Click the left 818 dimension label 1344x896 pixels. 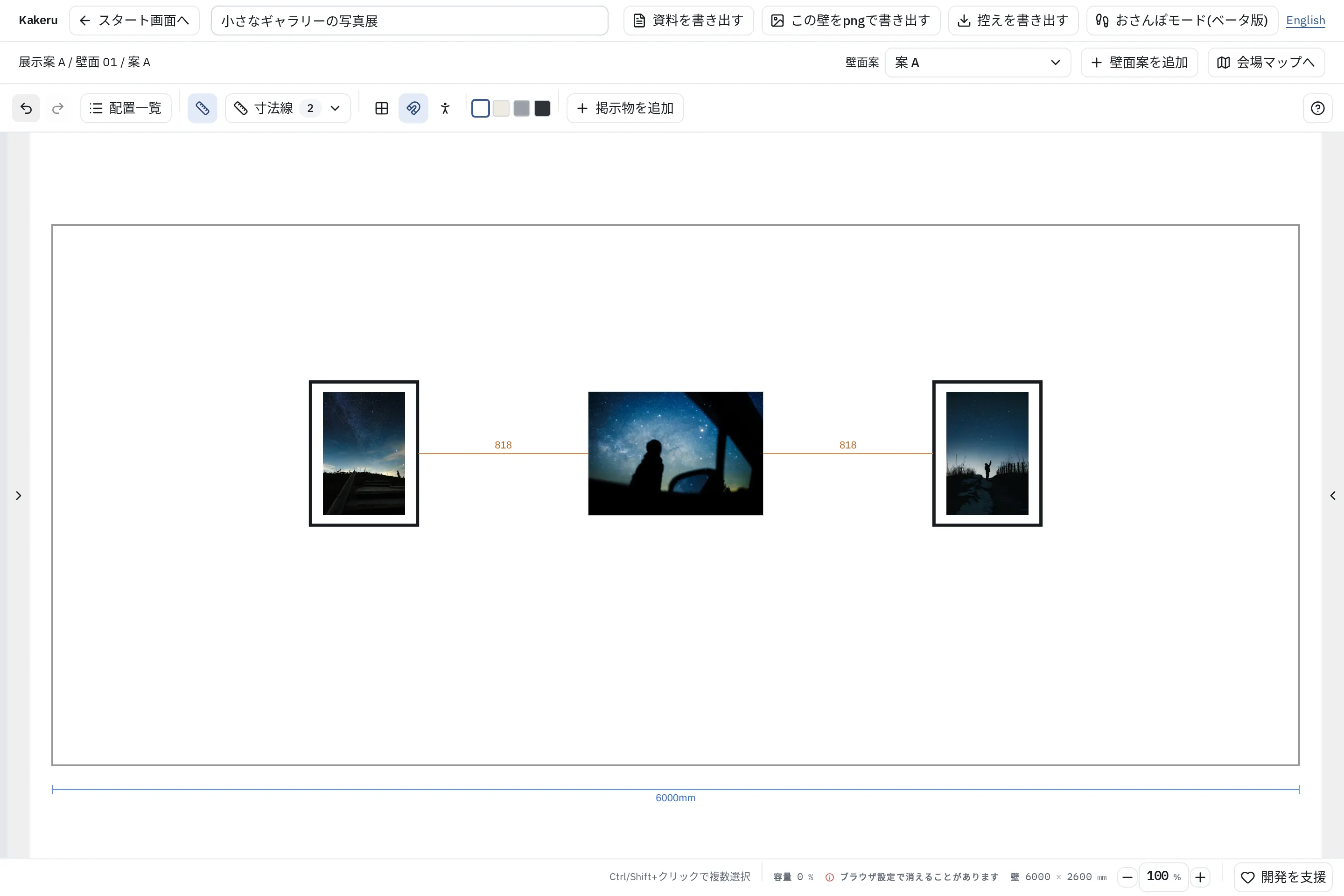tap(503, 445)
